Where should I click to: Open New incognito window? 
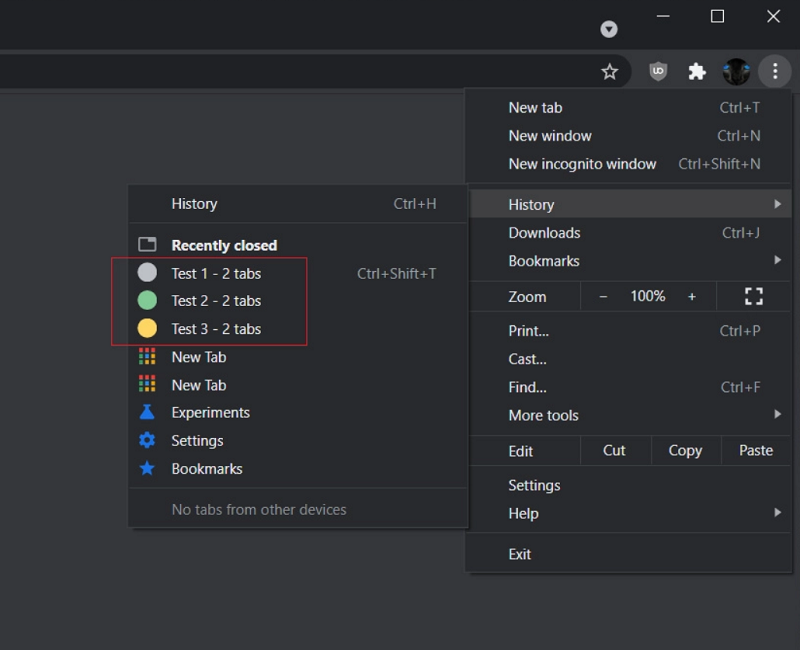point(629,164)
